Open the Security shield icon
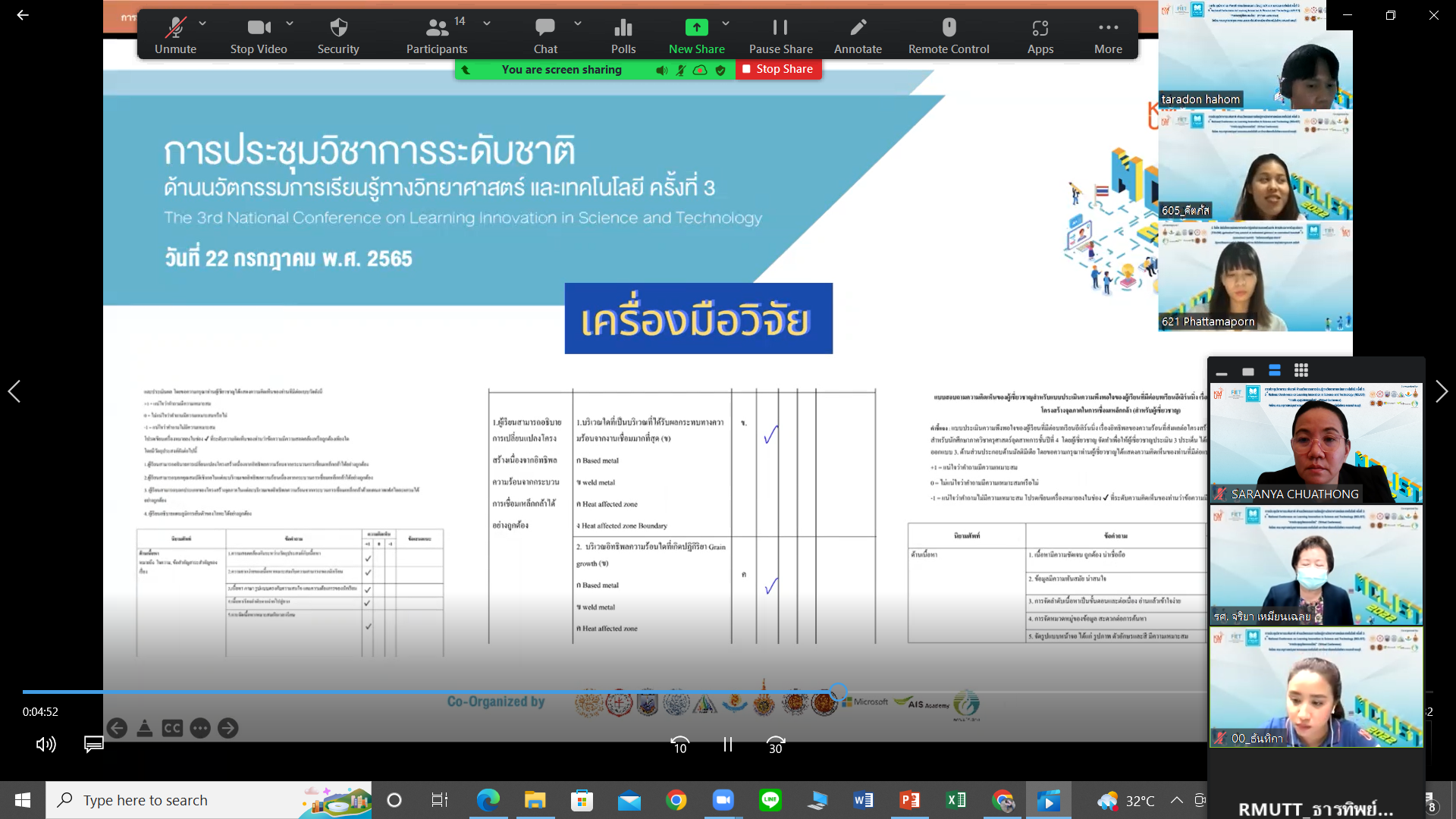This screenshot has height=819, width=1456. [x=338, y=28]
